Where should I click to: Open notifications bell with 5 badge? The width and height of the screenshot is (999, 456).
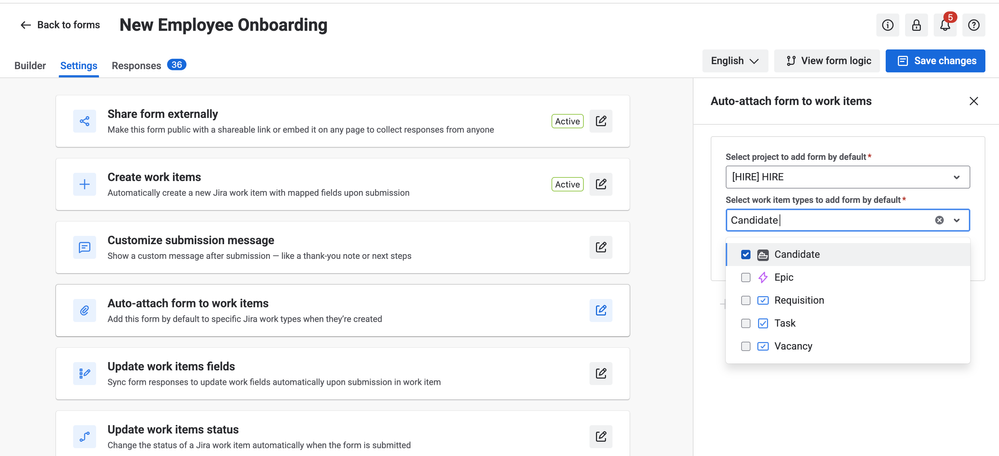click(x=945, y=25)
